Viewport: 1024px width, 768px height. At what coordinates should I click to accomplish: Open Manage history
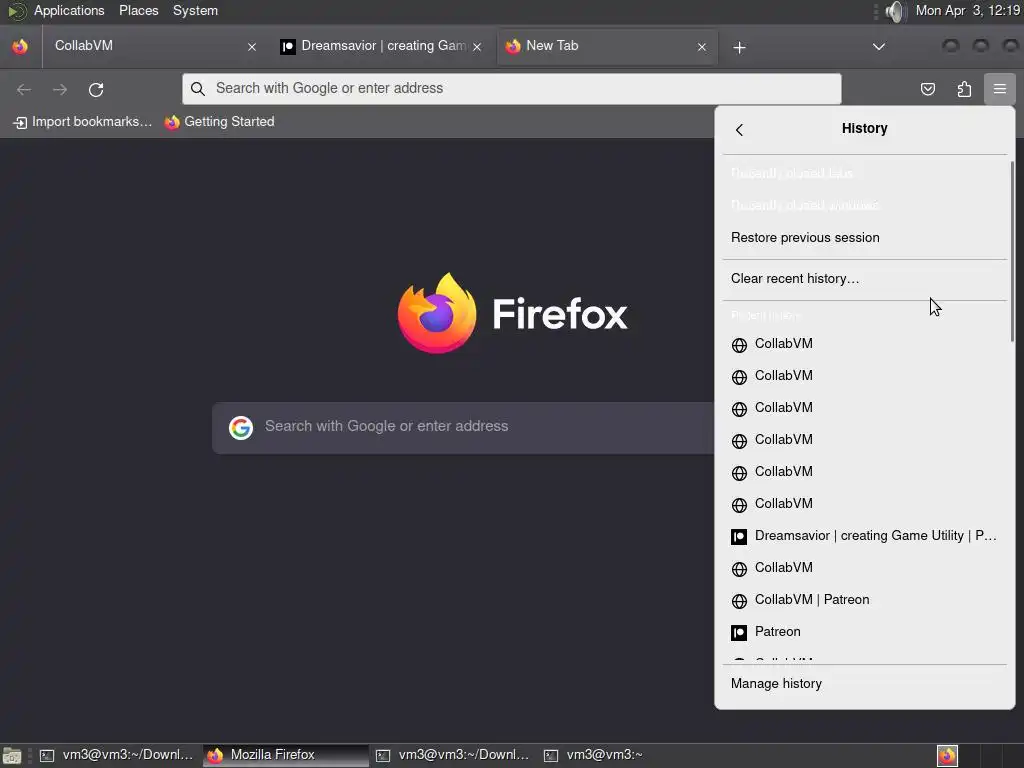(865, 684)
